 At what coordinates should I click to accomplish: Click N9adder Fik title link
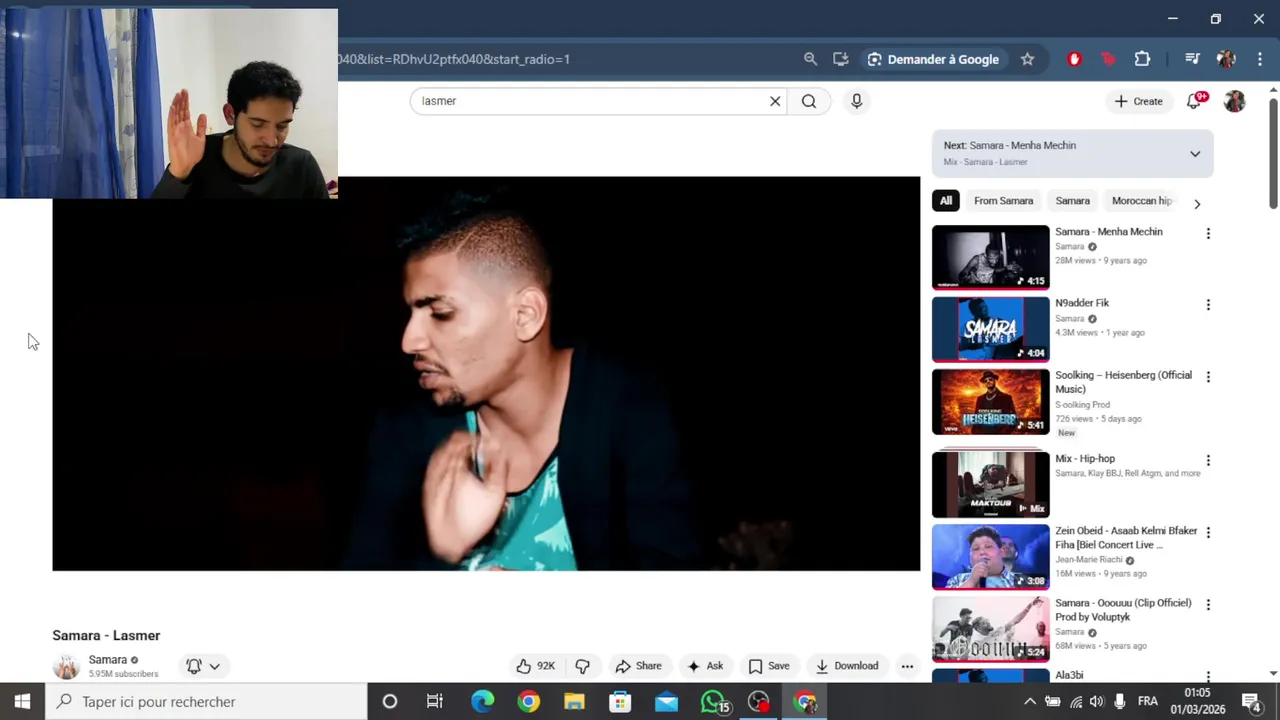(x=1082, y=303)
